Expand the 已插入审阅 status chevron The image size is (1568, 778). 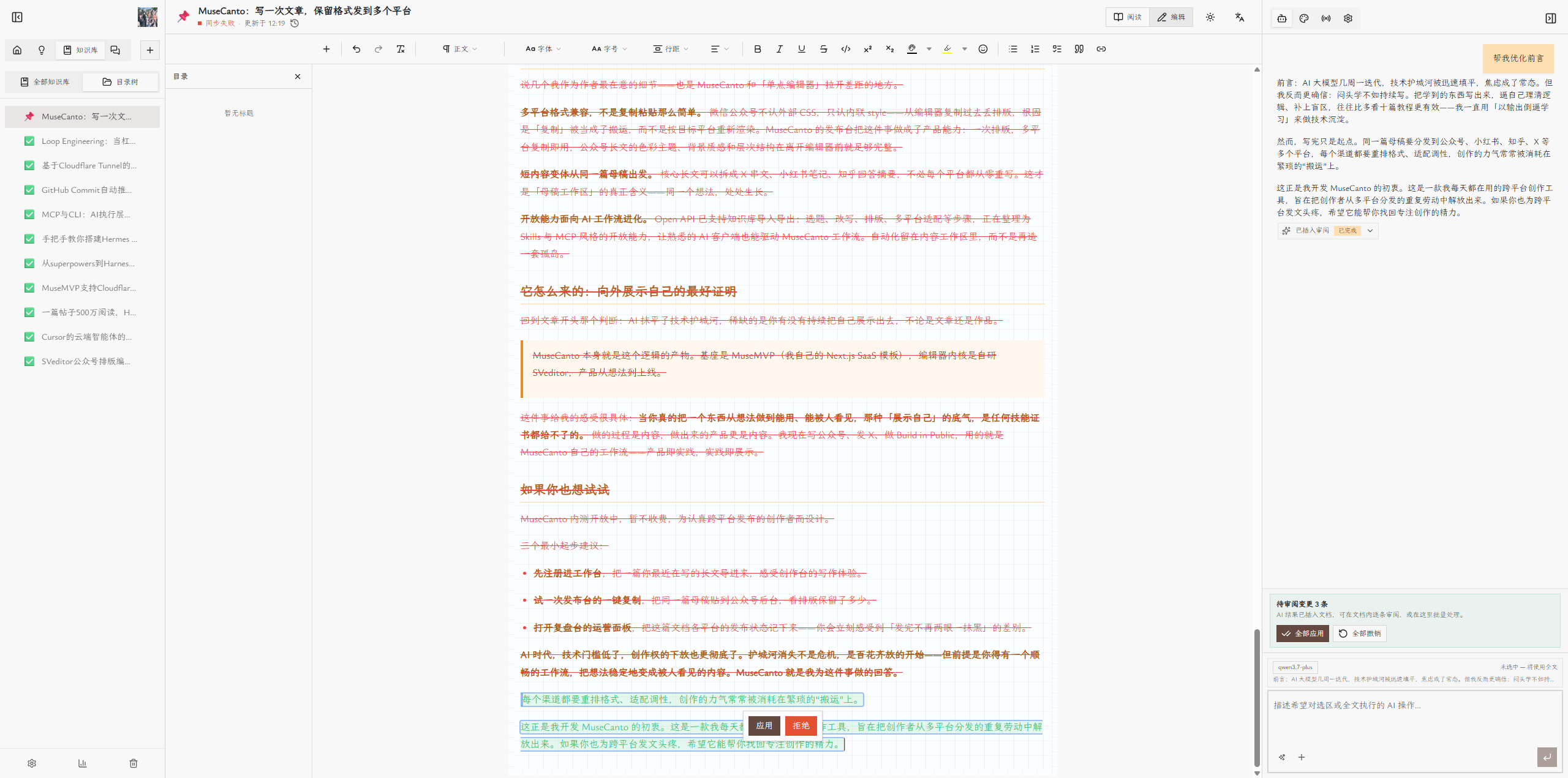coord(1370,231)
